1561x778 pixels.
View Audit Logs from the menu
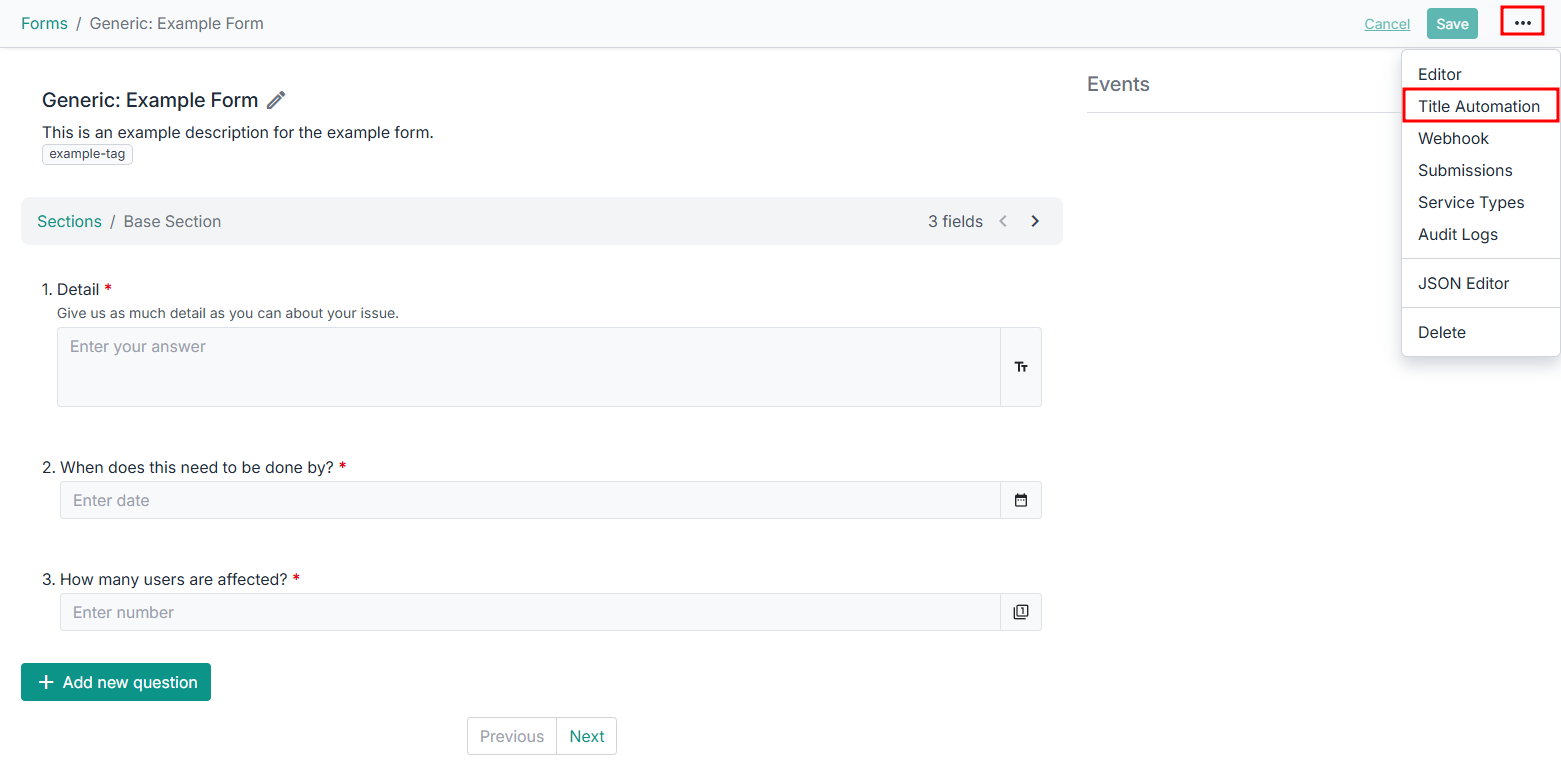point(1457,234)
